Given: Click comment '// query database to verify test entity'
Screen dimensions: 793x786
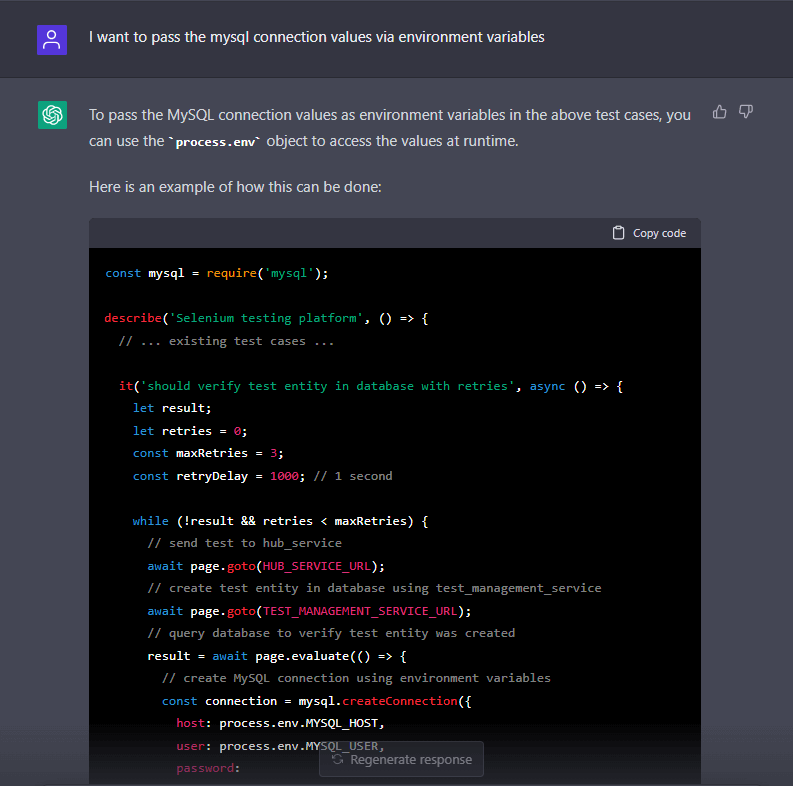Looking at the screenshot, I should [331, 633].
